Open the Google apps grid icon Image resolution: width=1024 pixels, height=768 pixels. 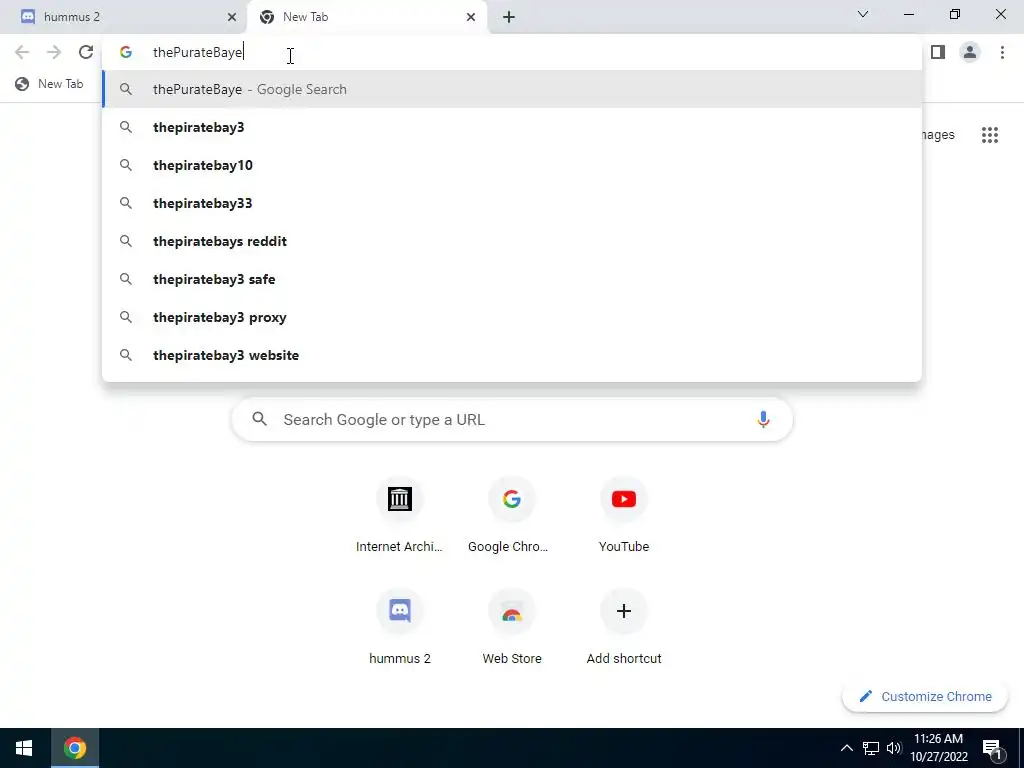point(989,135)
